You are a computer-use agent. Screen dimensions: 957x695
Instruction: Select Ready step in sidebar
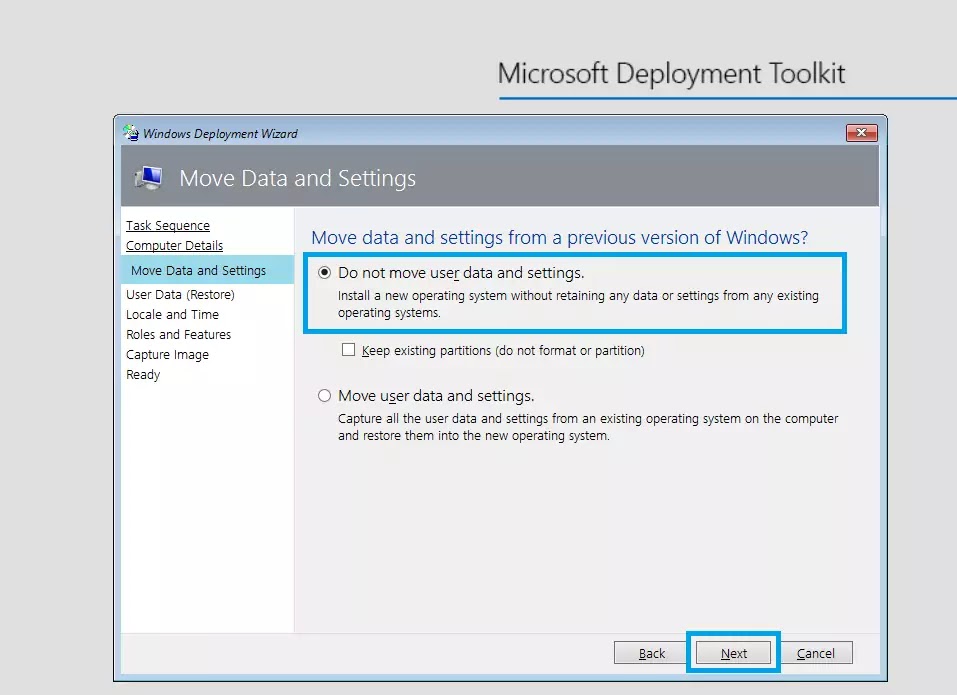tap(143, 375)
